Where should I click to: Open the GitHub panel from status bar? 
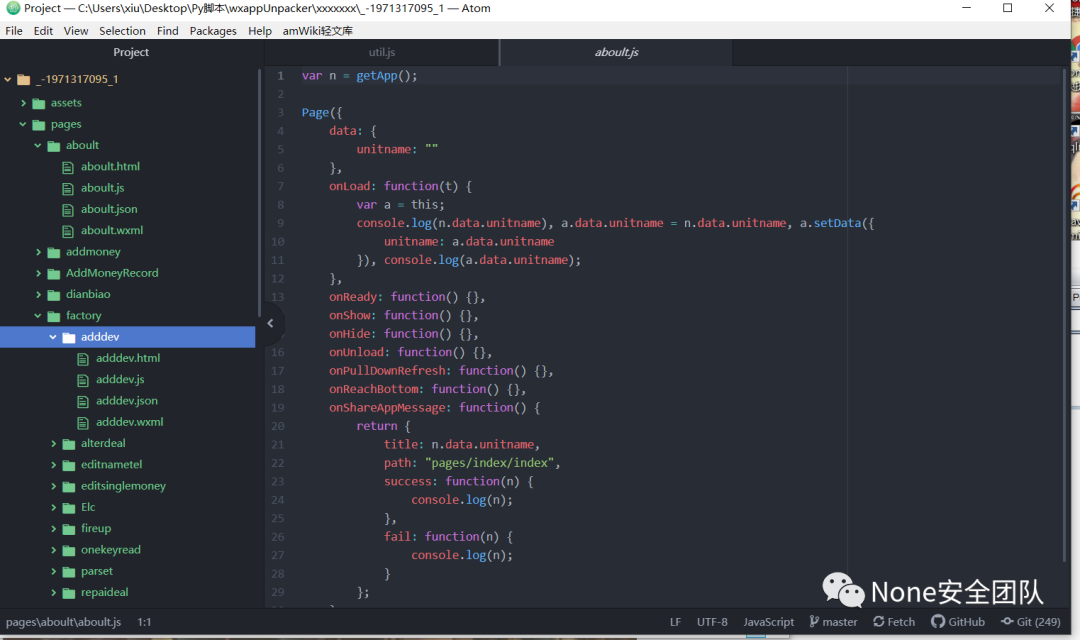(x=958, y=622)
